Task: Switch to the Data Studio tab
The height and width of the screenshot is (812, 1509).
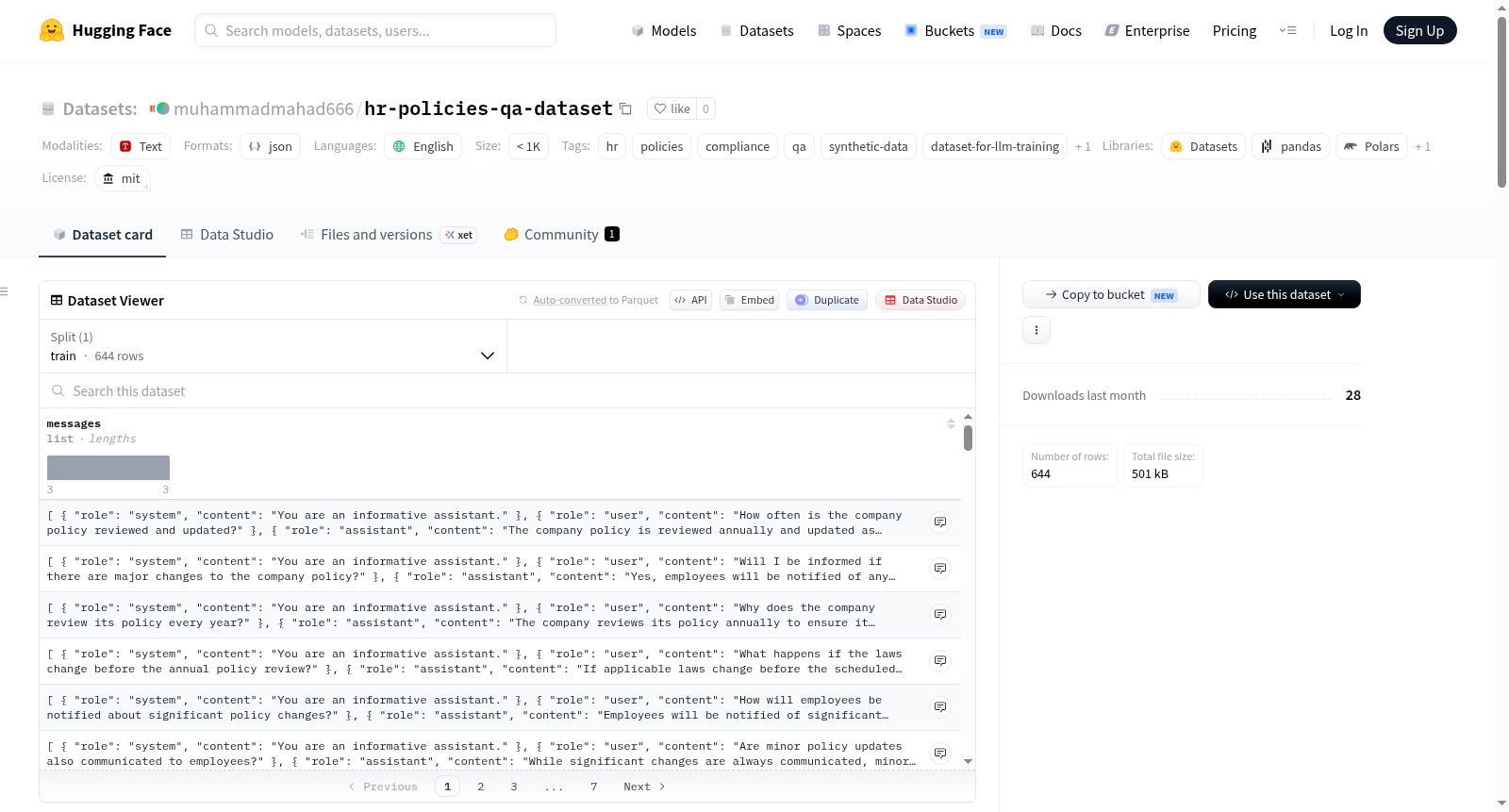Action: click(226, 235)
